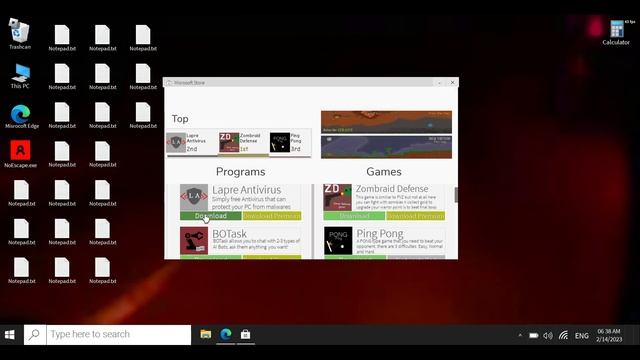Download Lapre Antivirus free version
Screen dimensions: 640x360
click(211, 216)
